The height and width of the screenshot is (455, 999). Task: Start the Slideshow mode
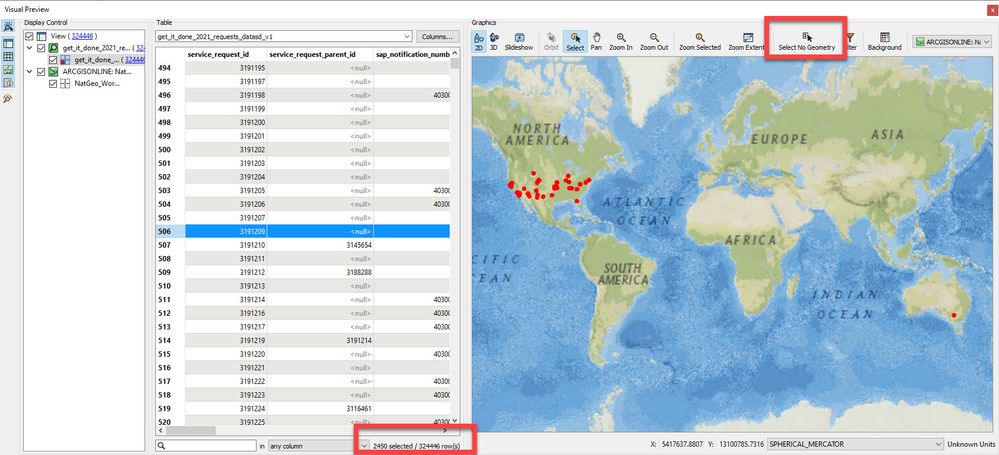[519, 41]
